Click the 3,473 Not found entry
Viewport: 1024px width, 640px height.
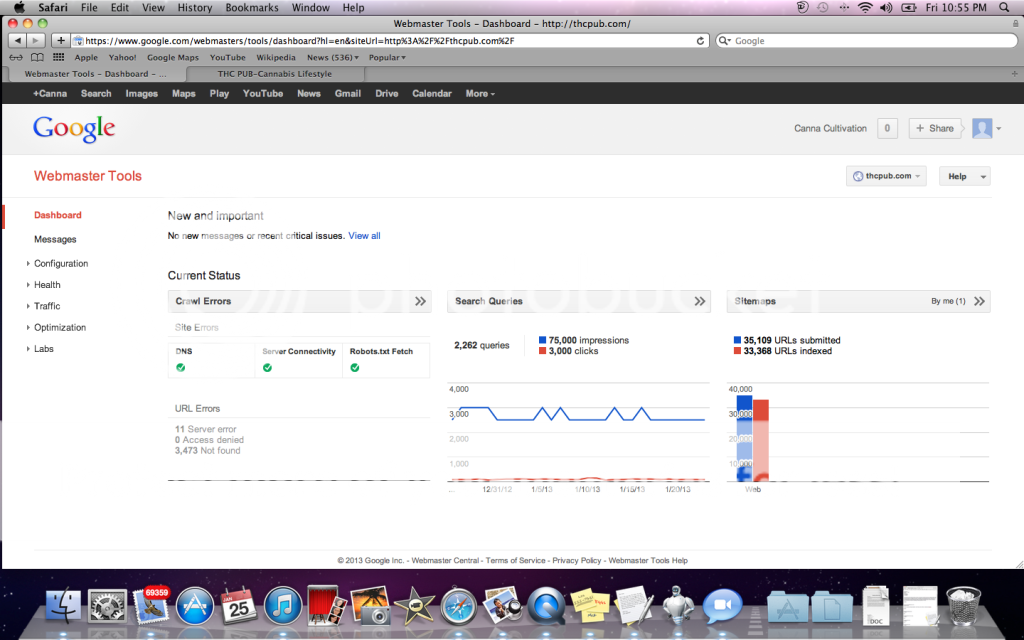click(x=207, y=451)
